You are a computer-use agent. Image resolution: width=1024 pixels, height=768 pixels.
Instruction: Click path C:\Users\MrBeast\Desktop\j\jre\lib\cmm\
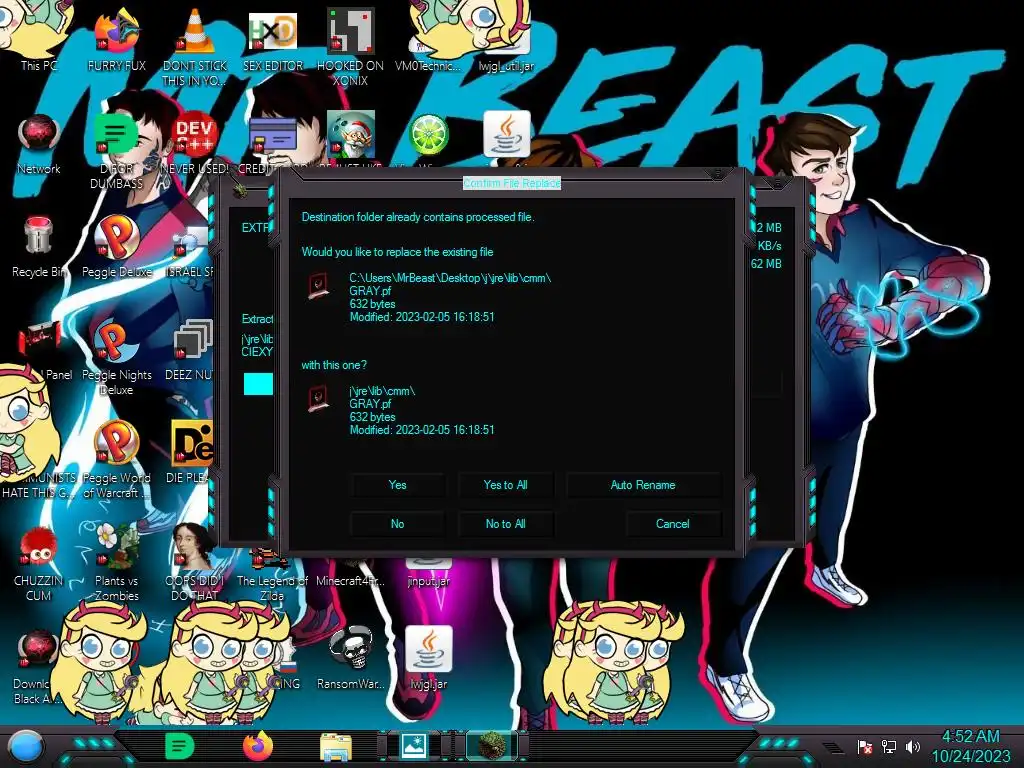[450, 278]
